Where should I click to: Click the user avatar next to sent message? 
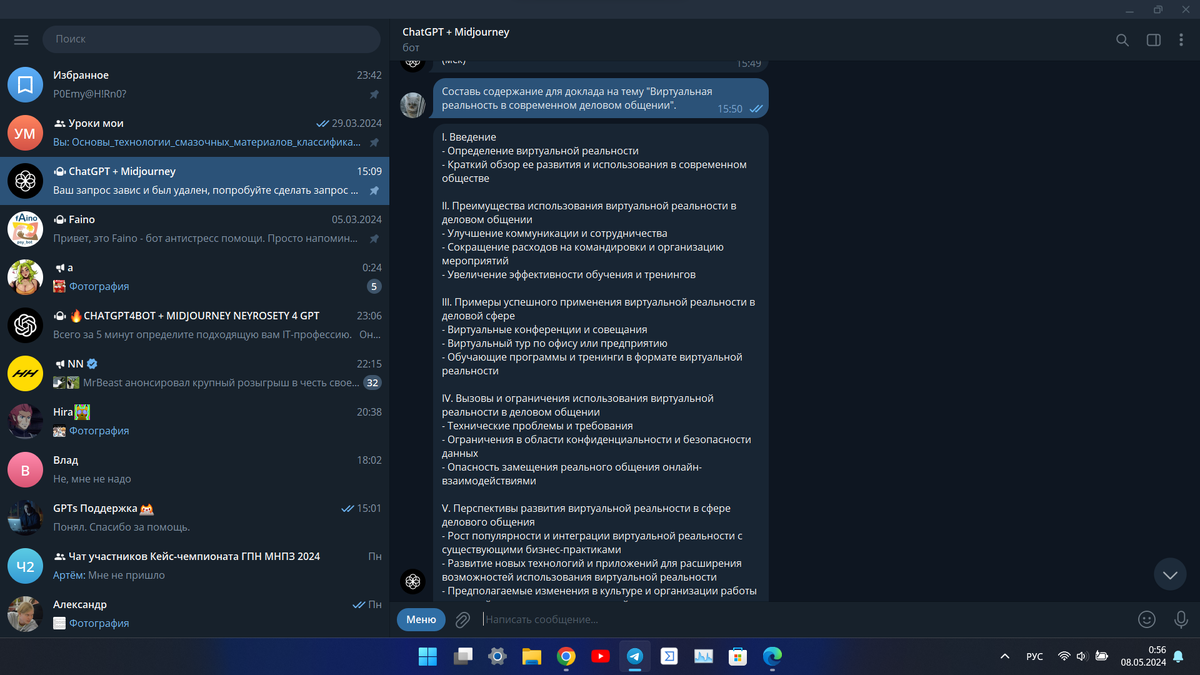[413, 105]
